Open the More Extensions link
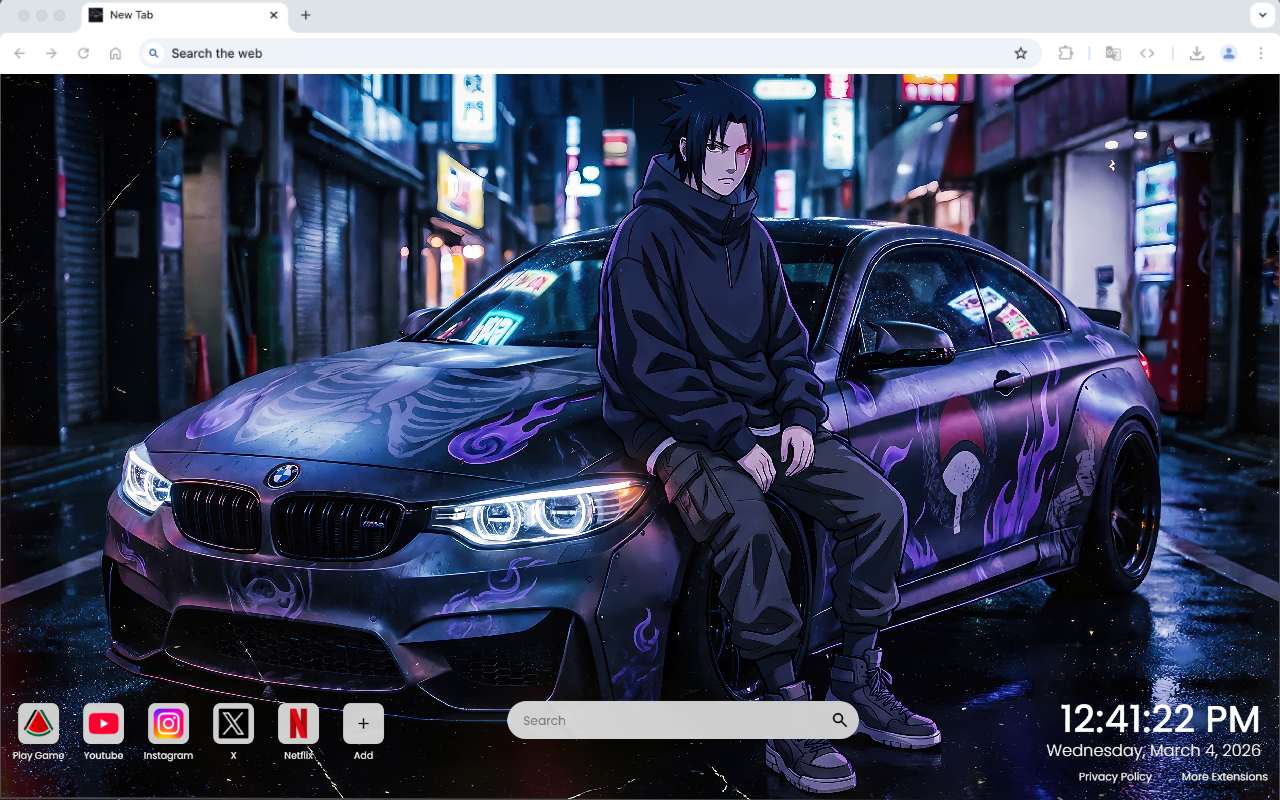 tap(1224, 777)
